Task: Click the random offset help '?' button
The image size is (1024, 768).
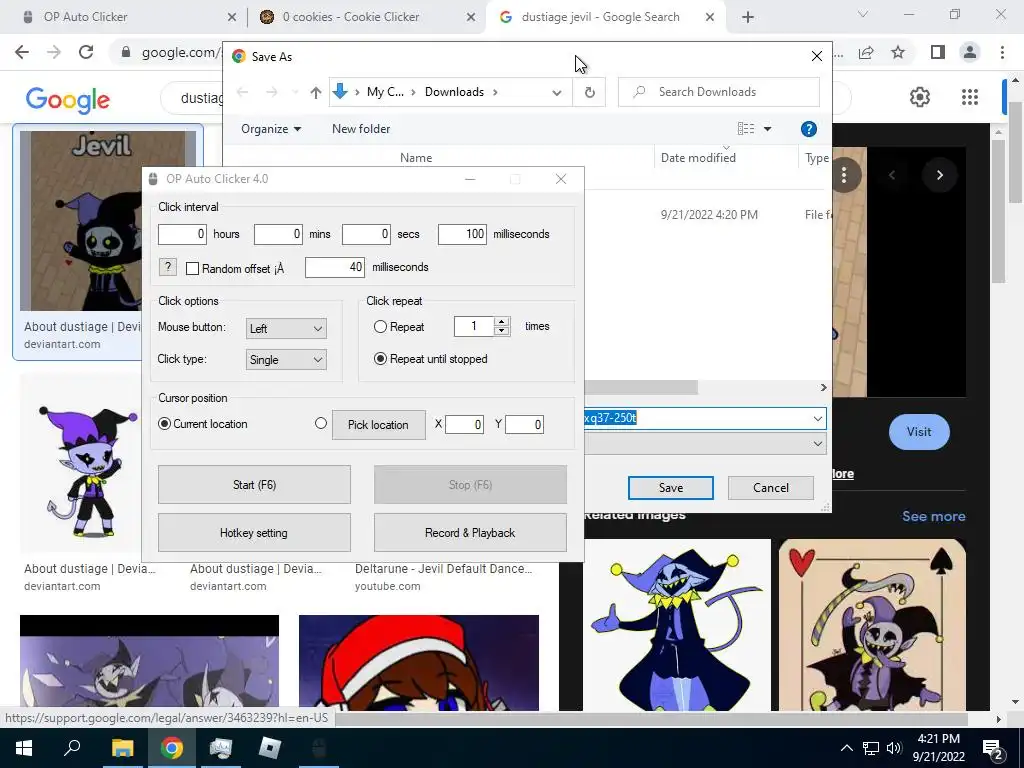Action: tap(168, 266)
